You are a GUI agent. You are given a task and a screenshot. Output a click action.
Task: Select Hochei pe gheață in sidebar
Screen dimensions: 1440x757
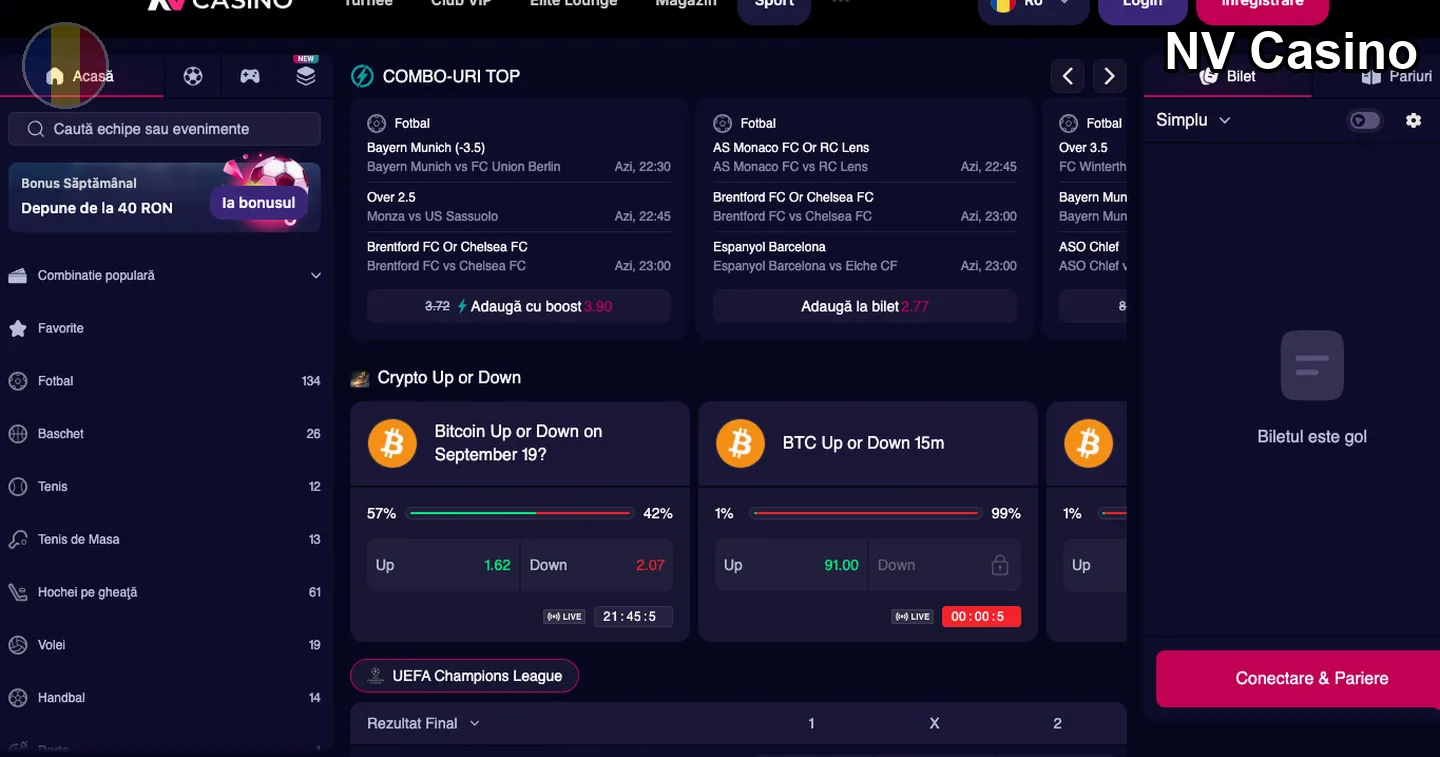164,592
